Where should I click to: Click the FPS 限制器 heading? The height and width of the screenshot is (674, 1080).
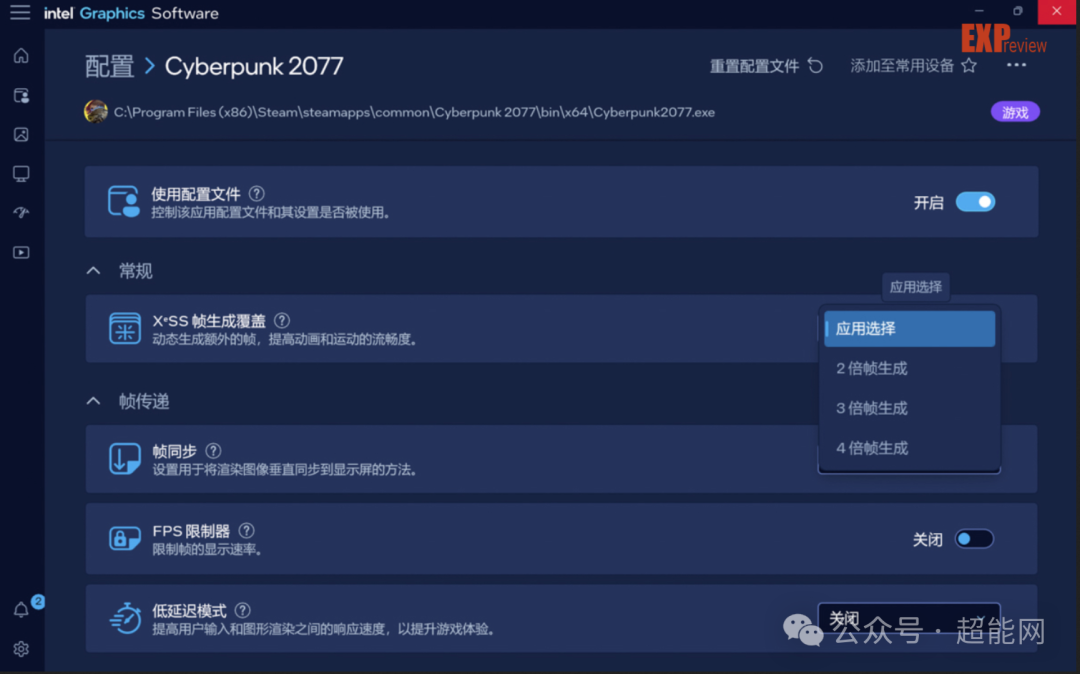pyautogui.click(x=191, y=531)
